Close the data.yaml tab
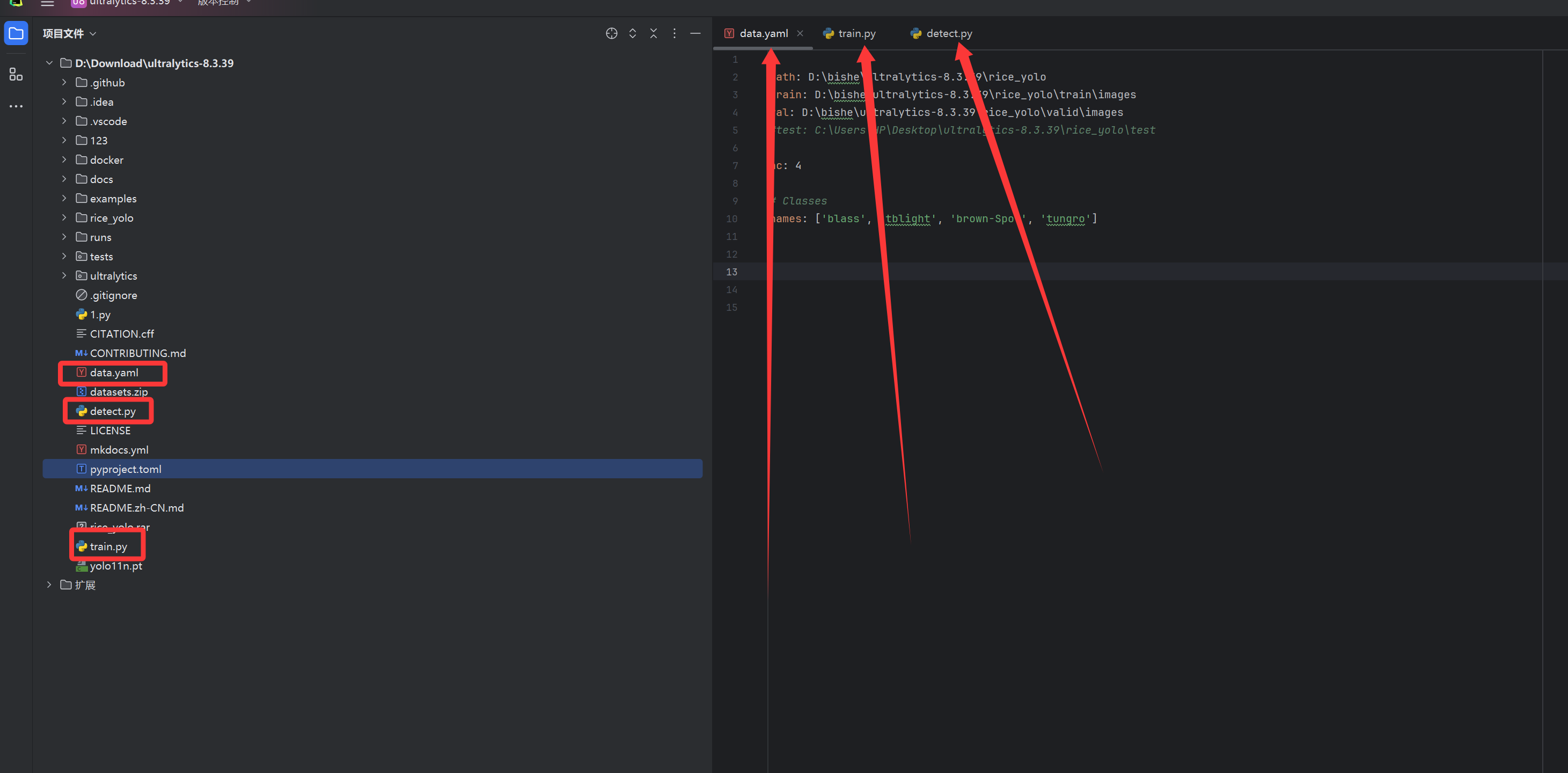Screen dimensions: 1568x773 [800, 33]
